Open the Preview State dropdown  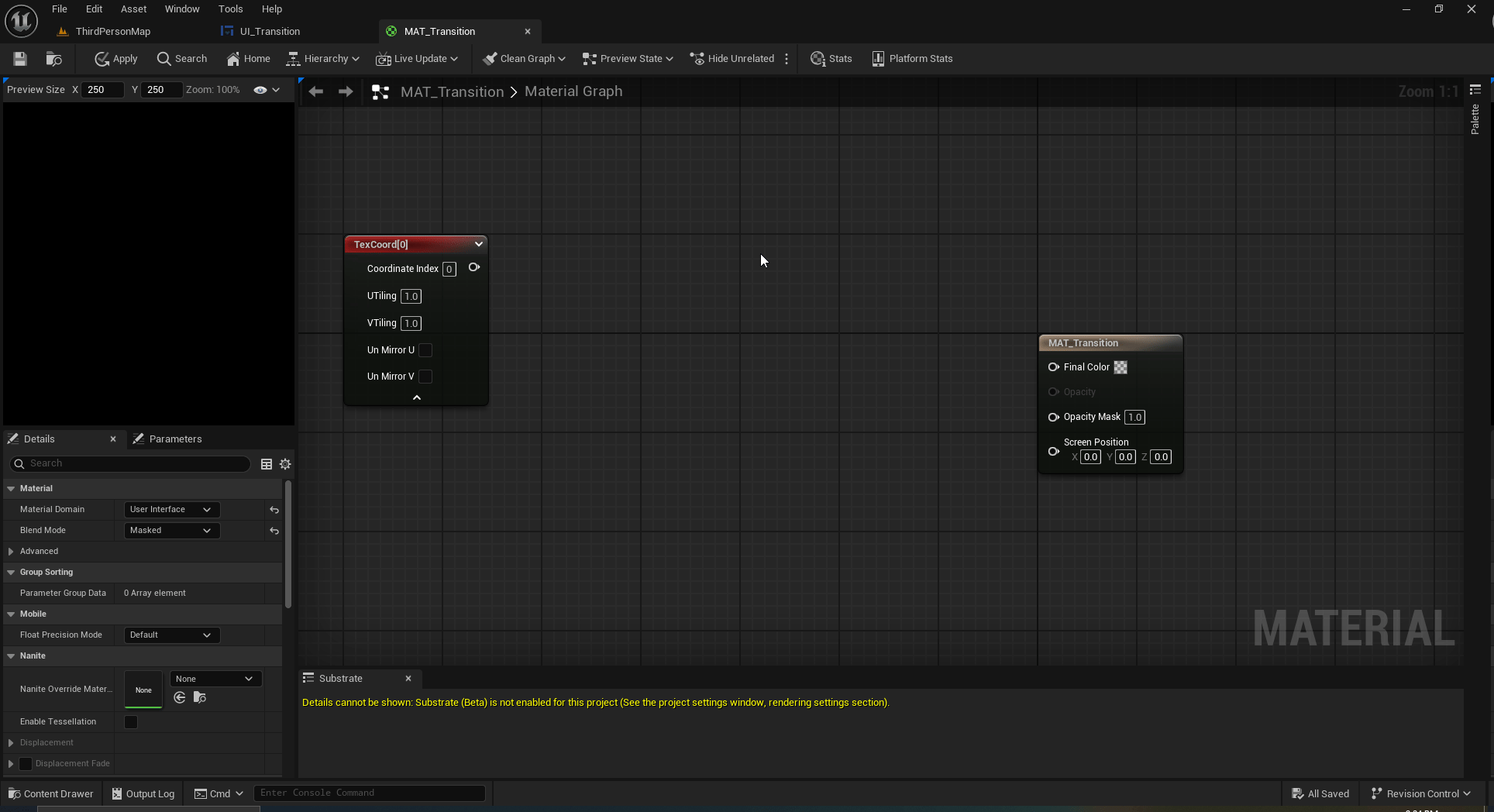(x=628, y=59)
